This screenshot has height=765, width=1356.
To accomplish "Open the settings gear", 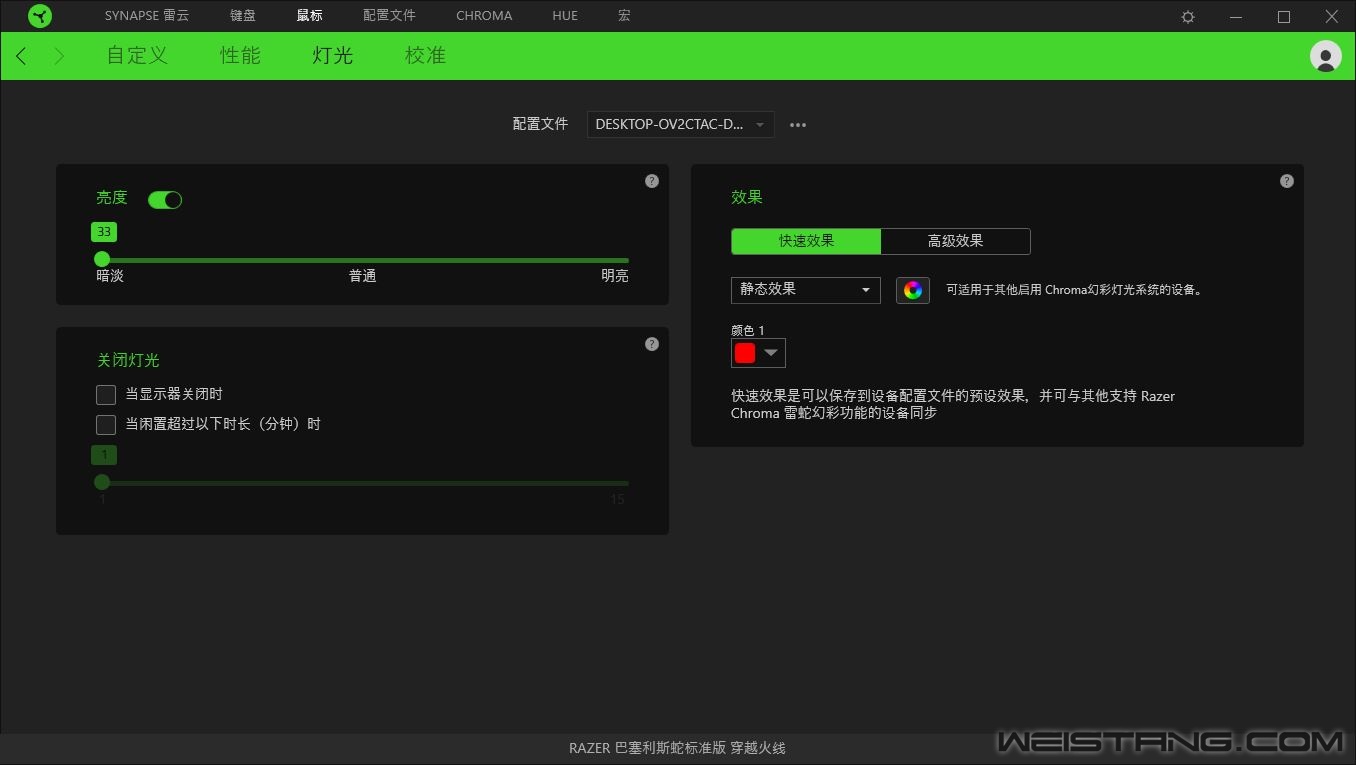I will [1188, 17].
